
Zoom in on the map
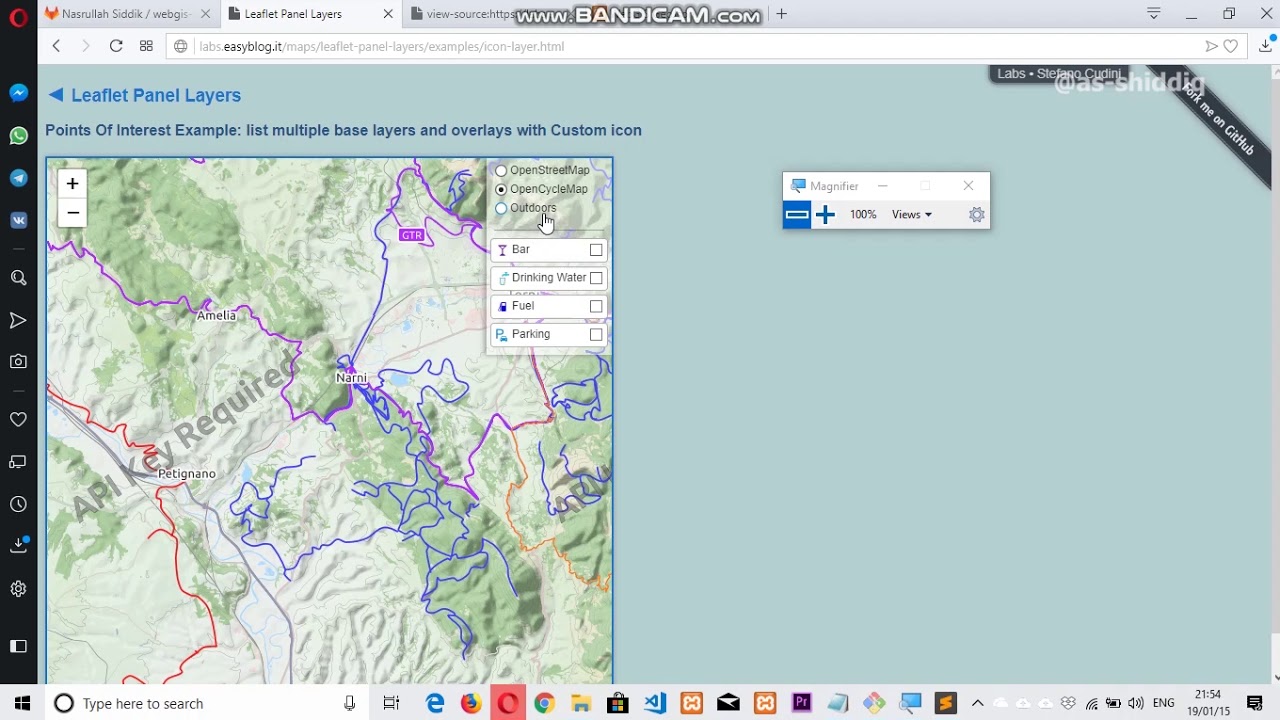[72, 184]
